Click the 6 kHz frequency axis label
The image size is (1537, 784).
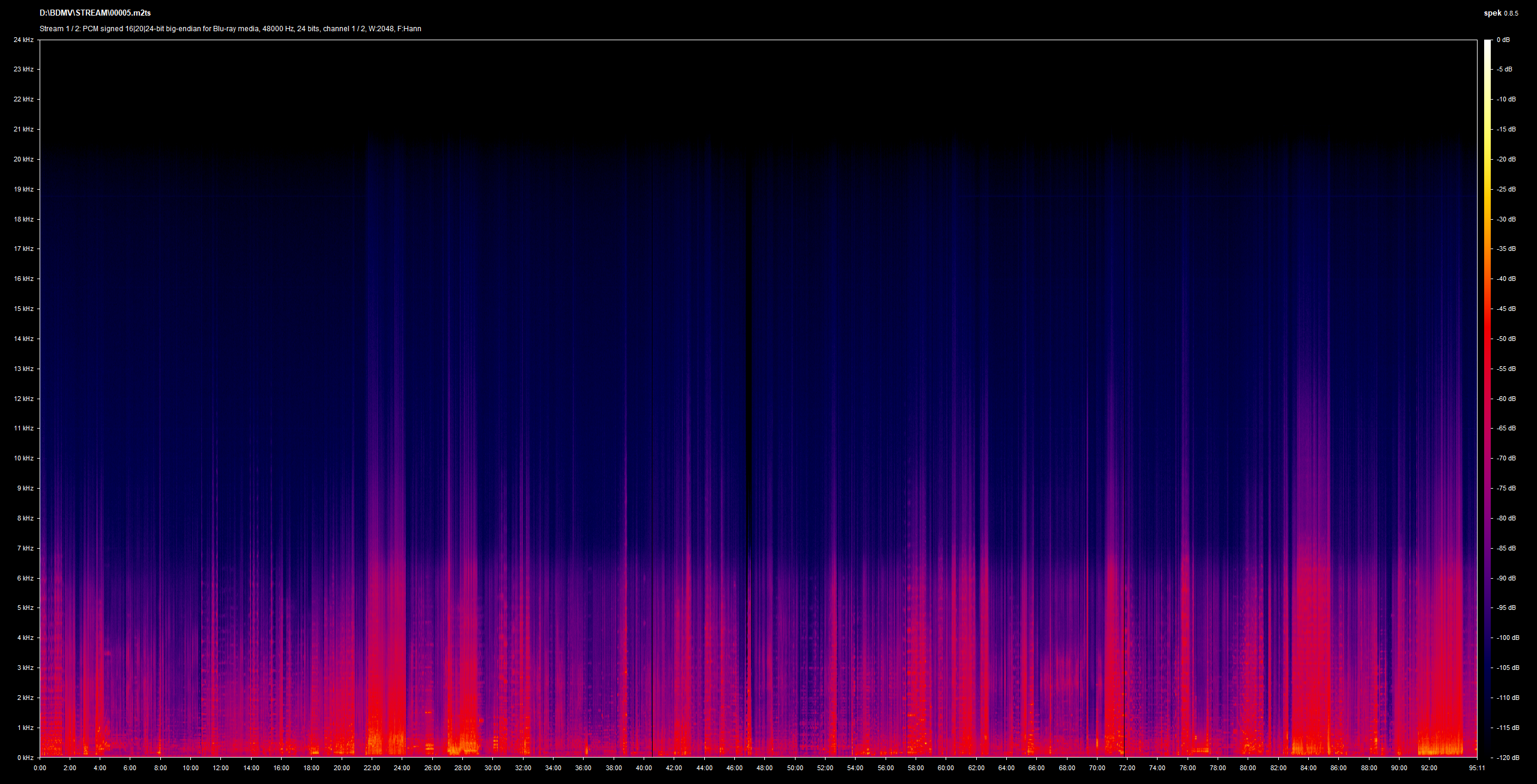[x=26, y=578]
